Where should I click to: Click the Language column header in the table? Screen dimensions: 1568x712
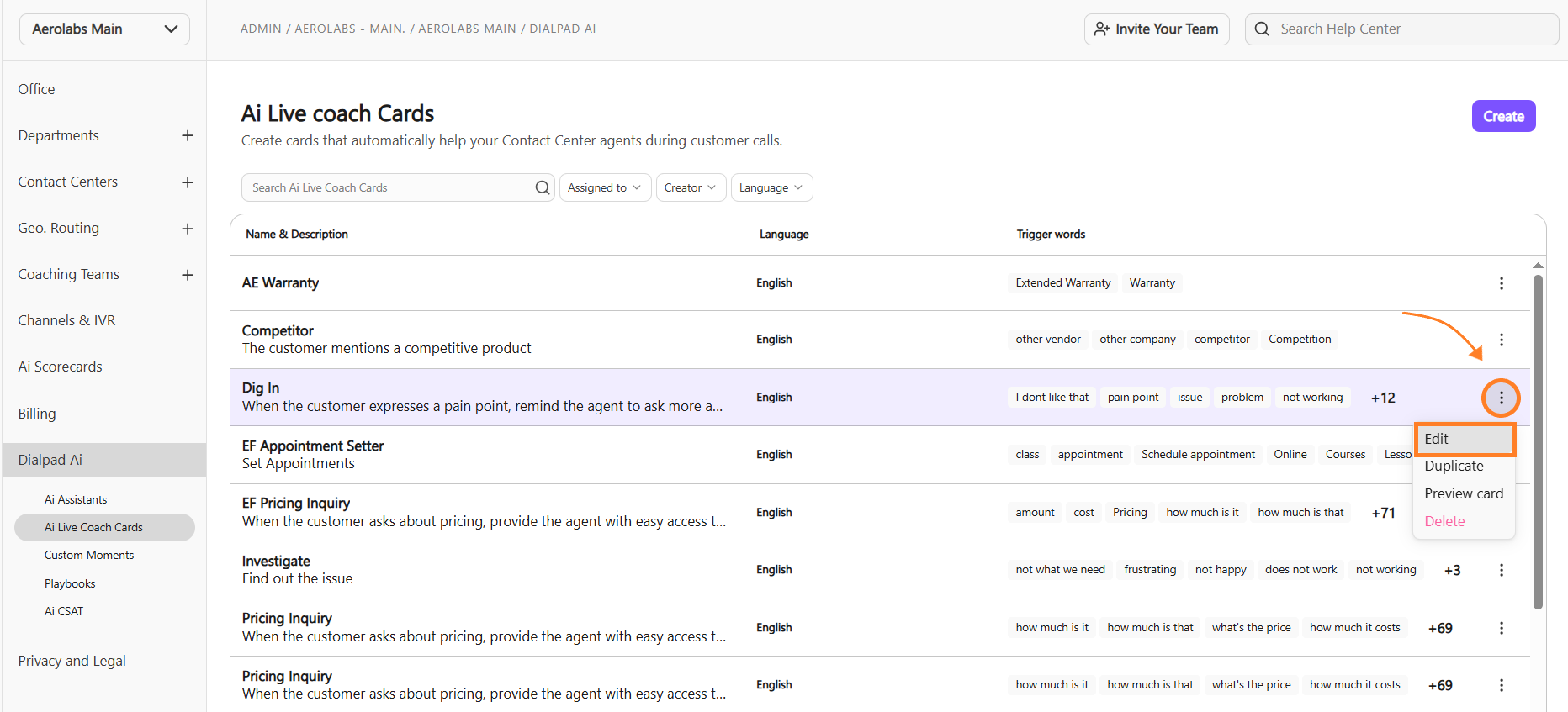click(x=784, y=235)
